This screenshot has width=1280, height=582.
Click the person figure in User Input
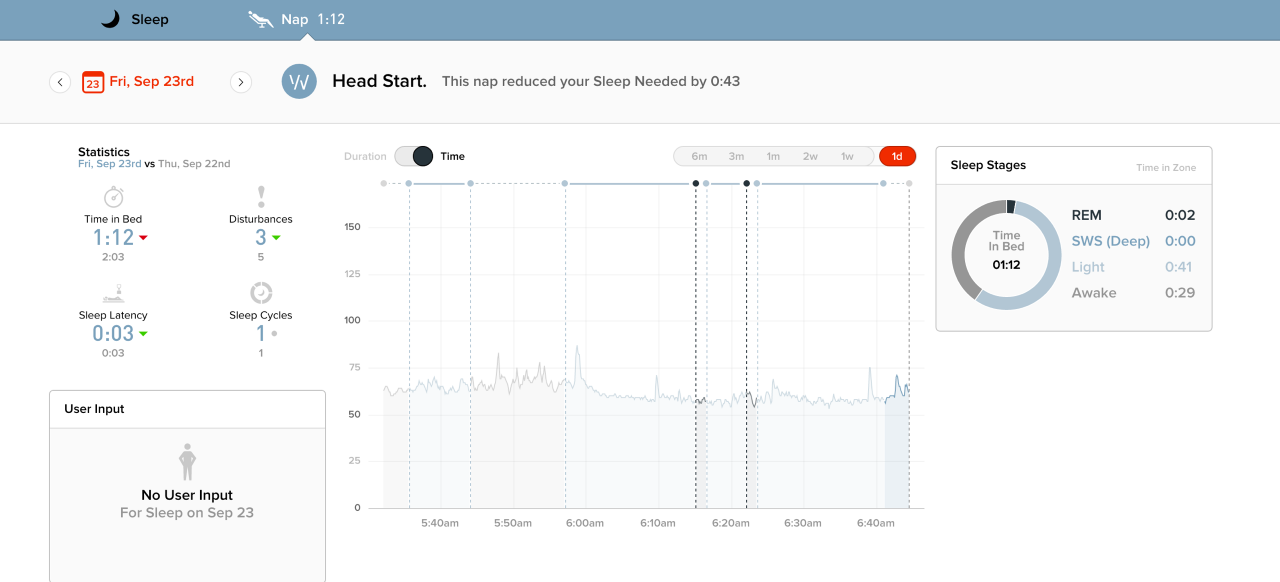click(187, 462)
